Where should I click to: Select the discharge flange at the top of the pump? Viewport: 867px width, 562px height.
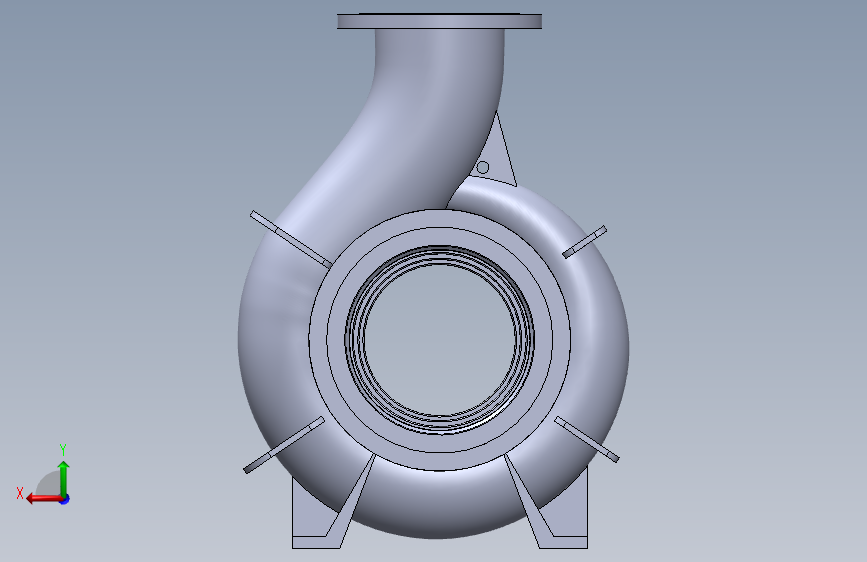[x=440, y=22]
